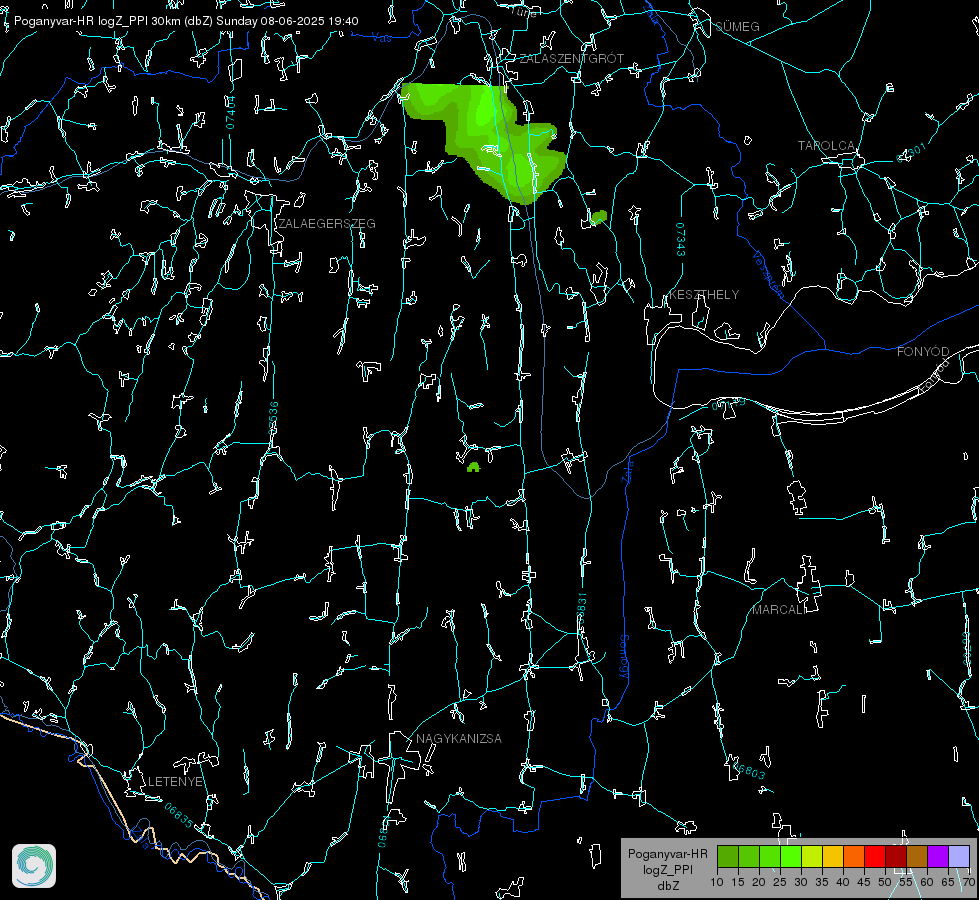Click the road number 07343 label
This screenshot has height=900, width=979.
tap(681, 239)
